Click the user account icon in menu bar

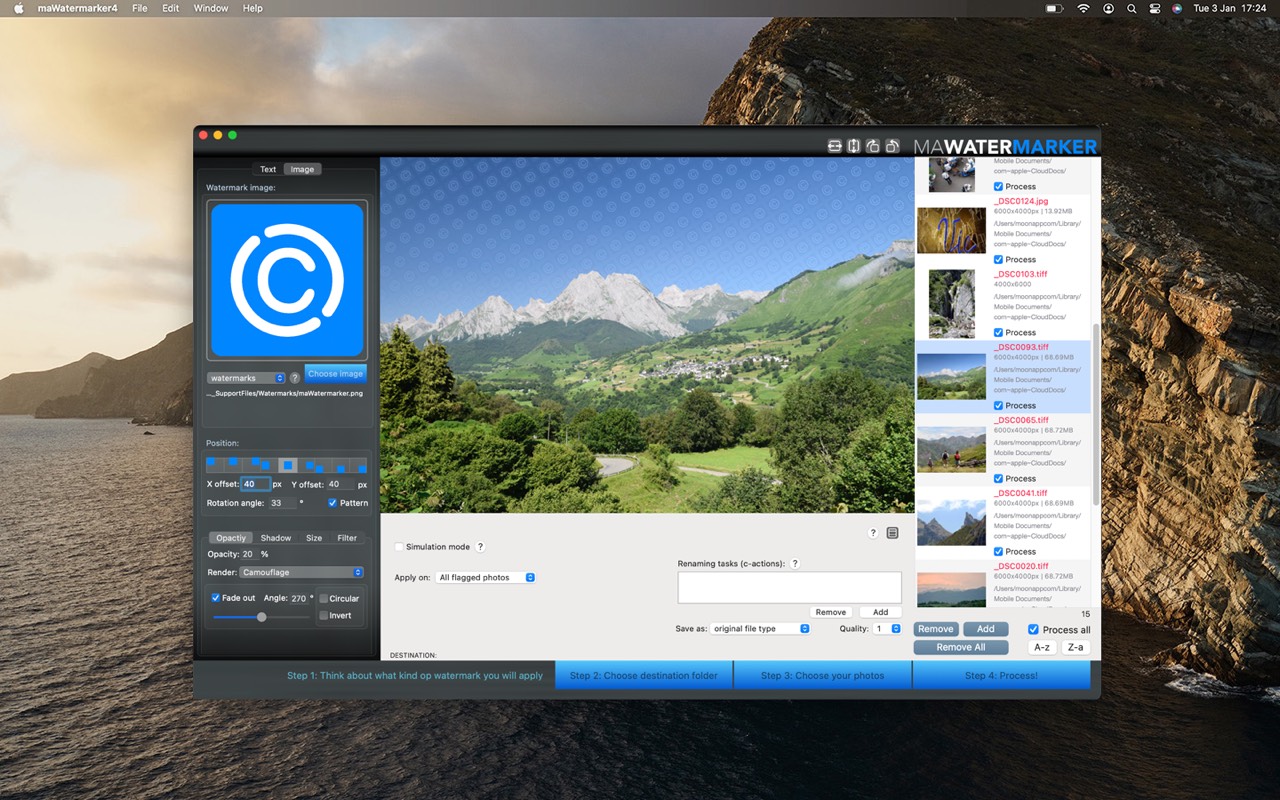(x=1108, y=8)
